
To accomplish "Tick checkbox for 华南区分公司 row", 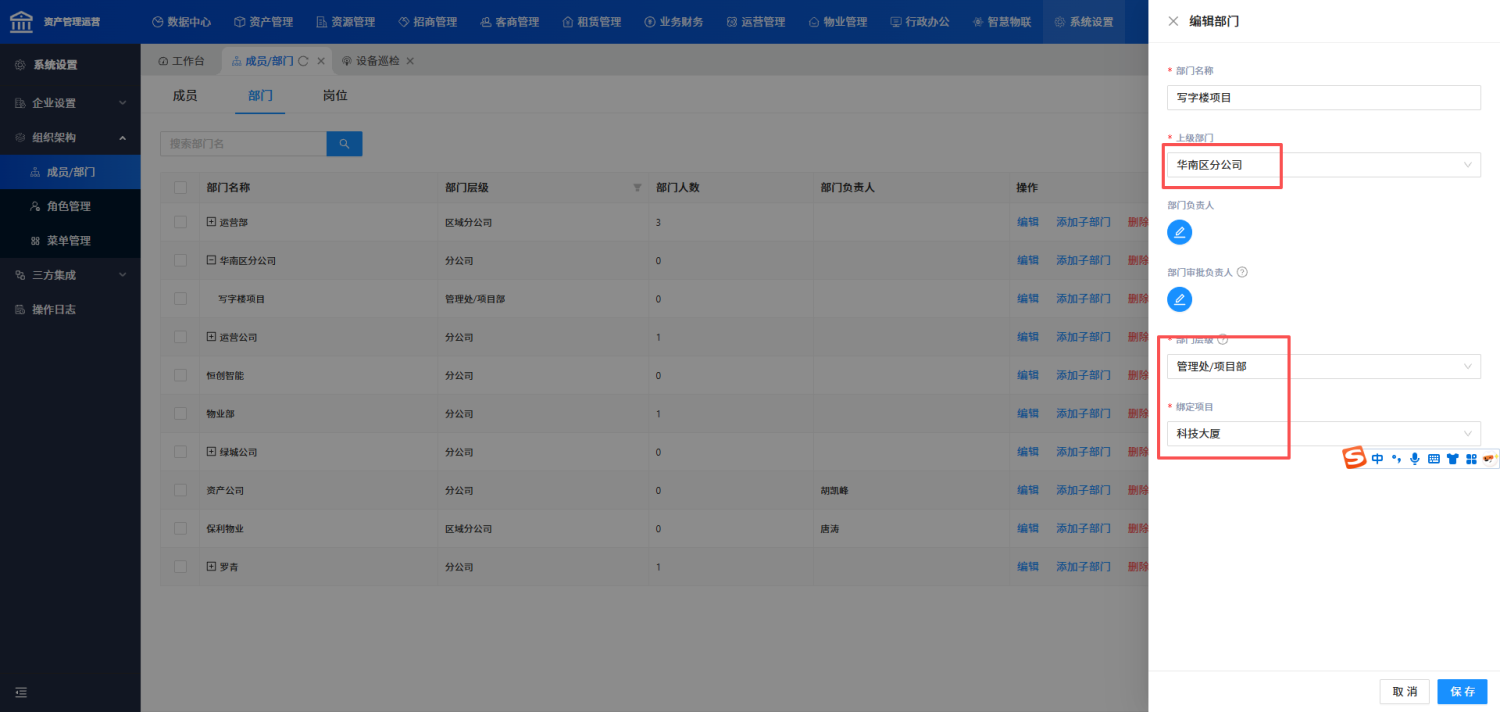I will coord(180,260).
